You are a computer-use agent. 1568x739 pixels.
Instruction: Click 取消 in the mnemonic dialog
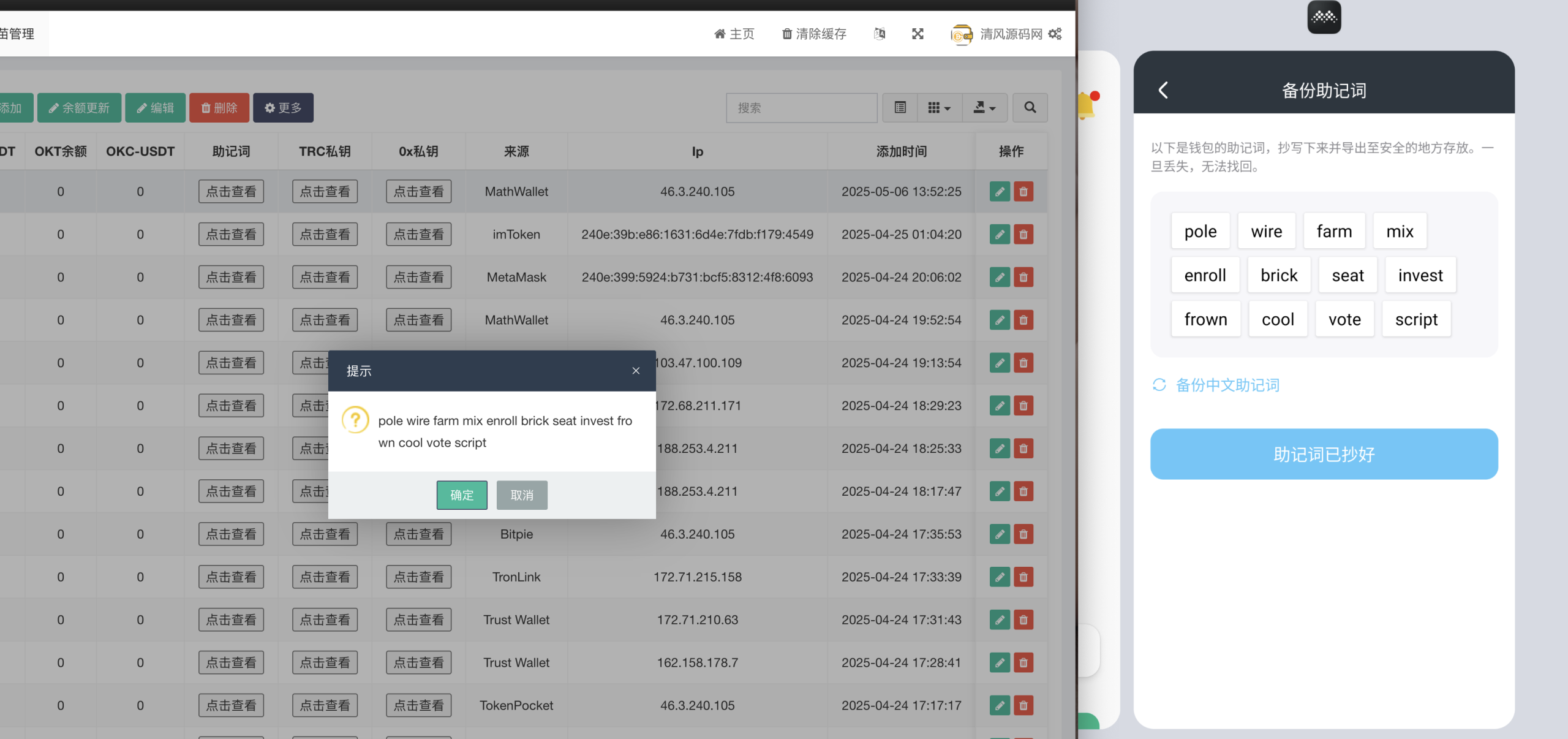522,495
